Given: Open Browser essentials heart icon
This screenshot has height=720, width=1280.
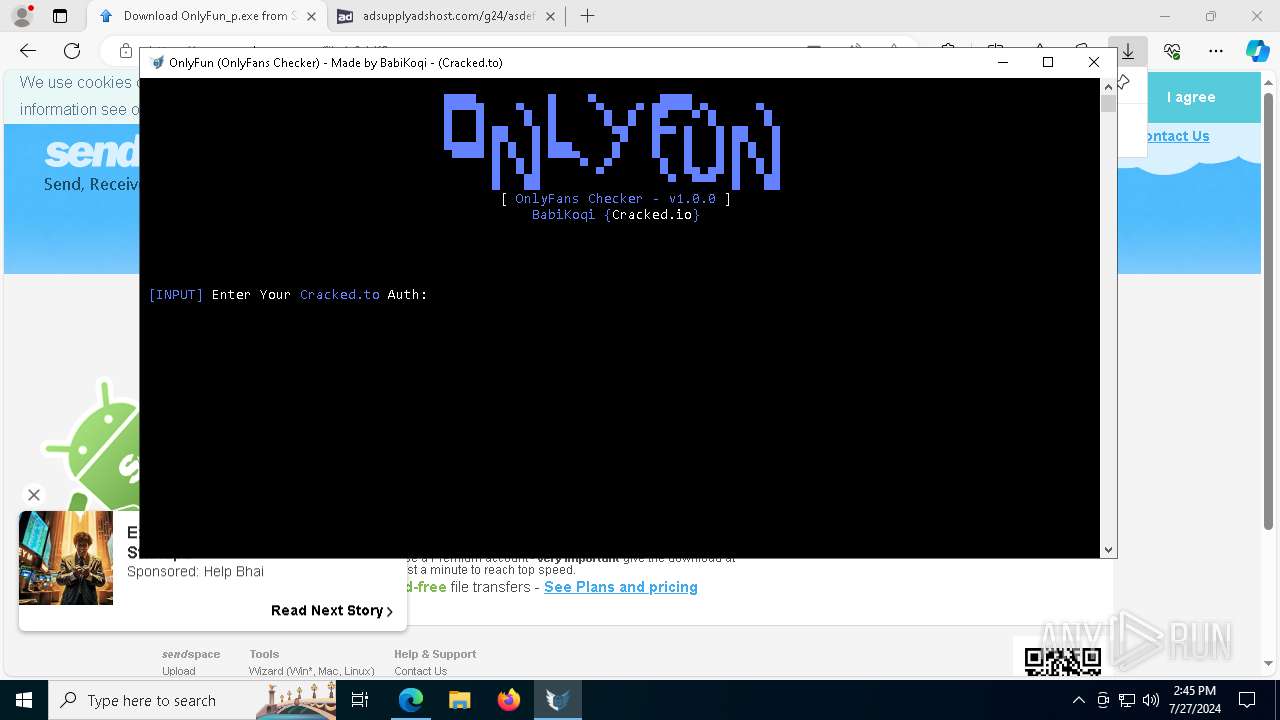Looking at the screenshot, I should (x=1172, y=51).
